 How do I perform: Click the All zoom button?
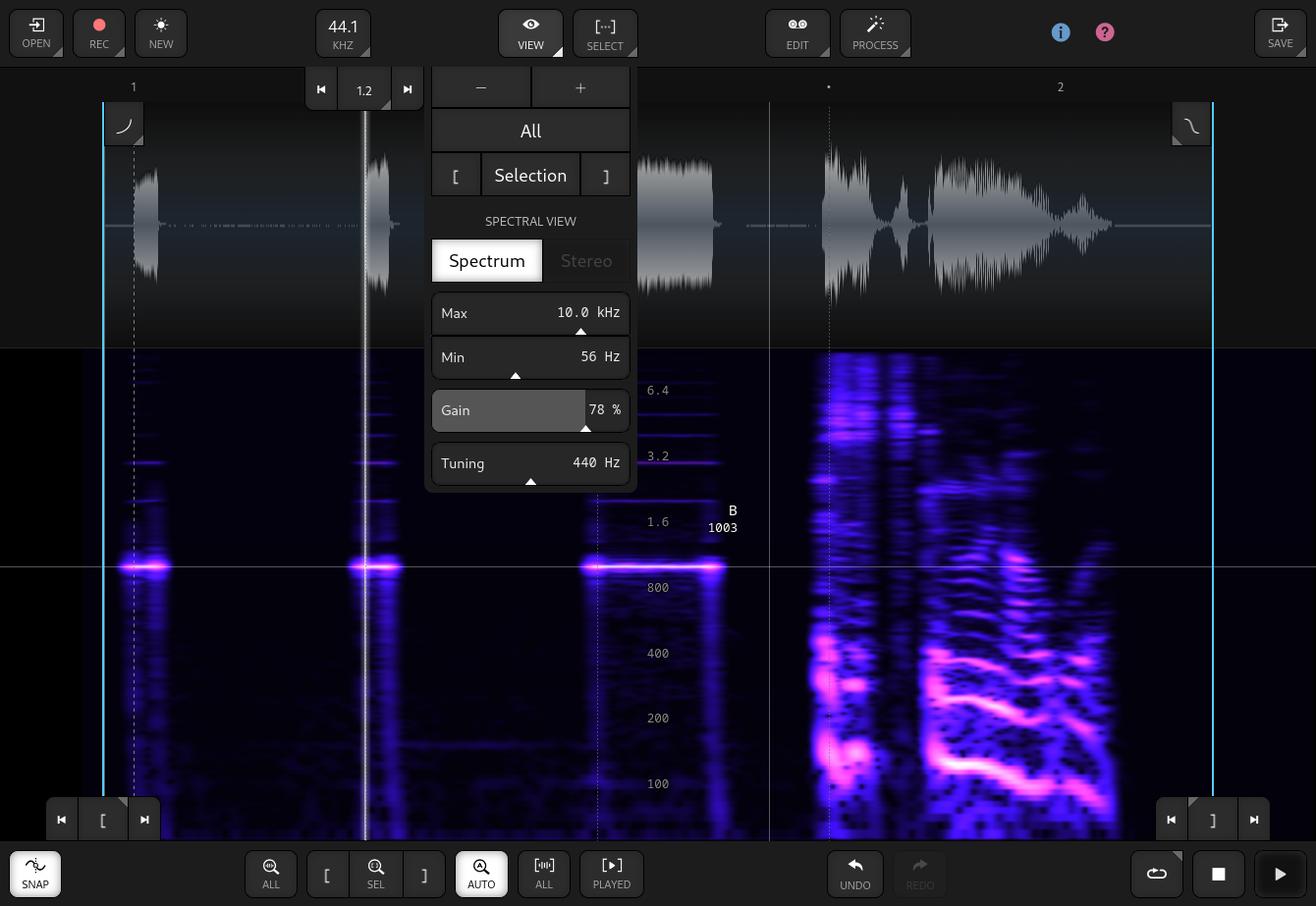pos(530,131)
